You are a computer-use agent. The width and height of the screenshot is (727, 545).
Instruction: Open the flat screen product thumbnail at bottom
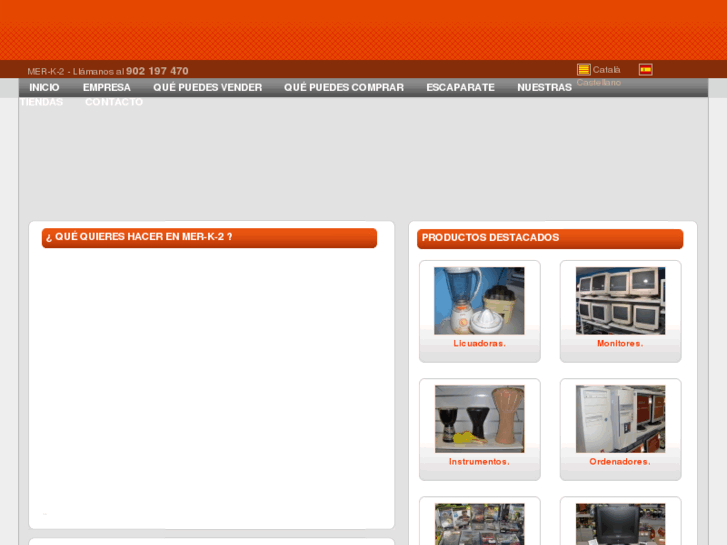pos(620,524)
